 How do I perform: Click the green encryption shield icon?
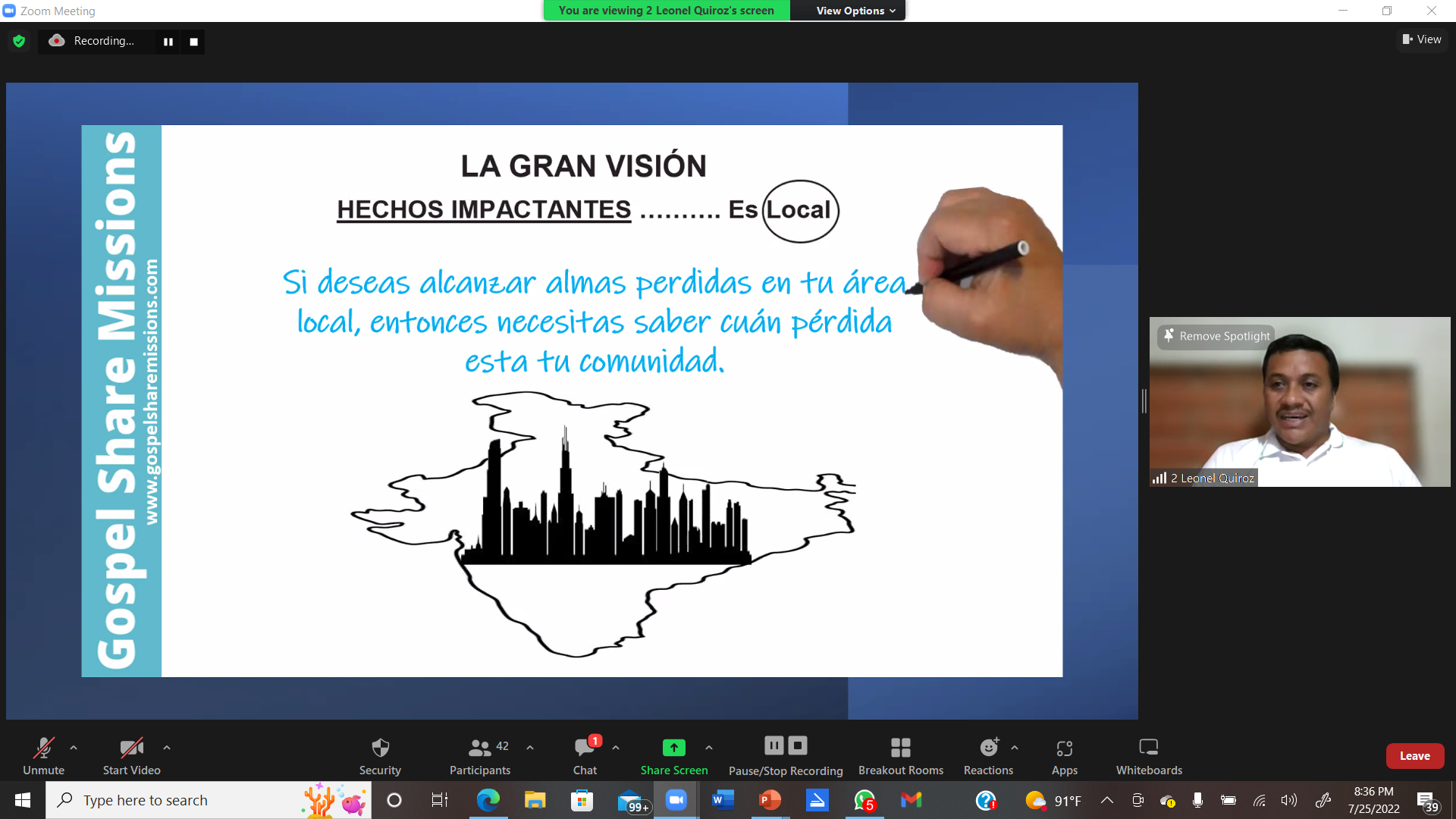pyautogui.click(x=19, y=41)
